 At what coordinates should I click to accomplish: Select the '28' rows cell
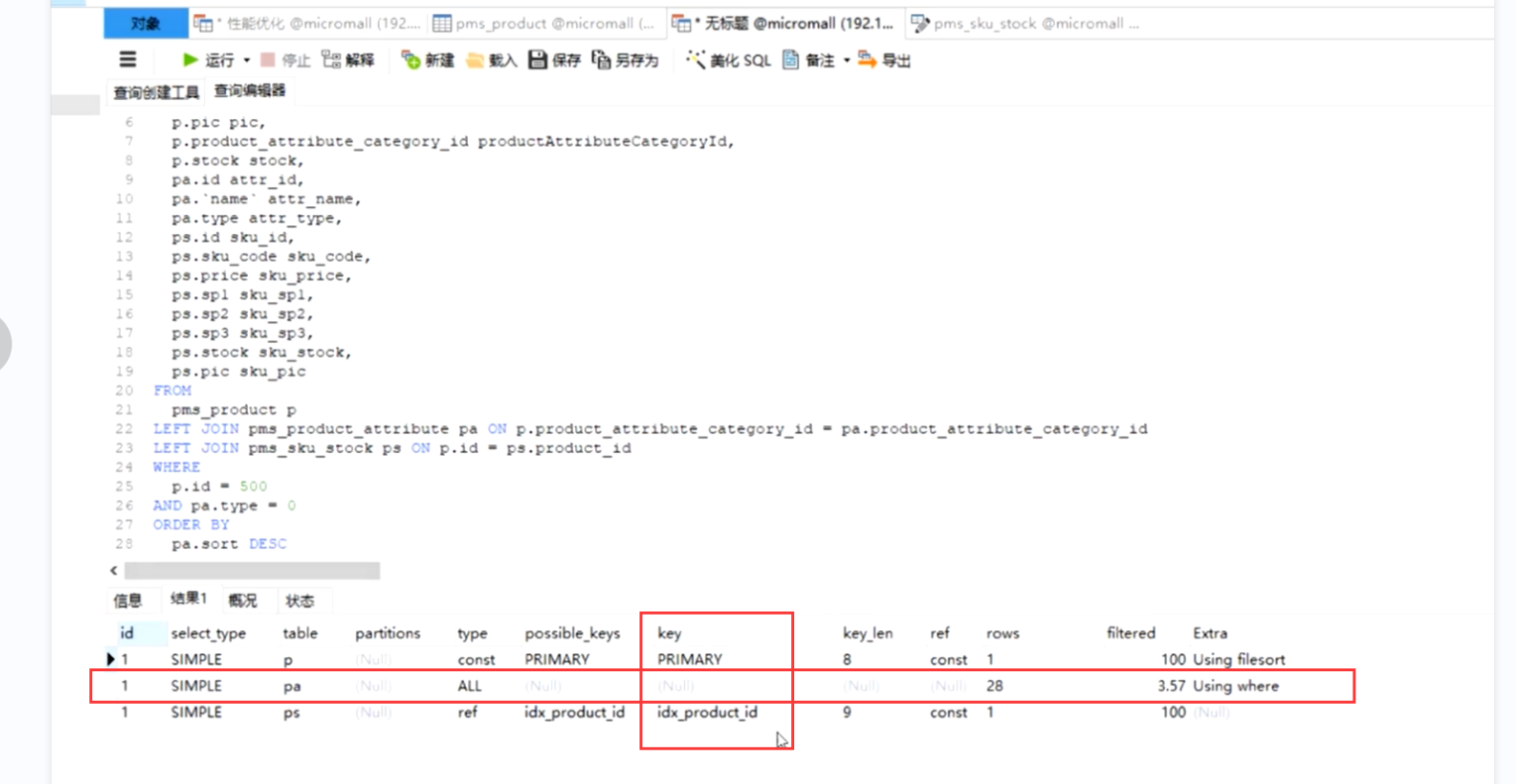[994, 686]
